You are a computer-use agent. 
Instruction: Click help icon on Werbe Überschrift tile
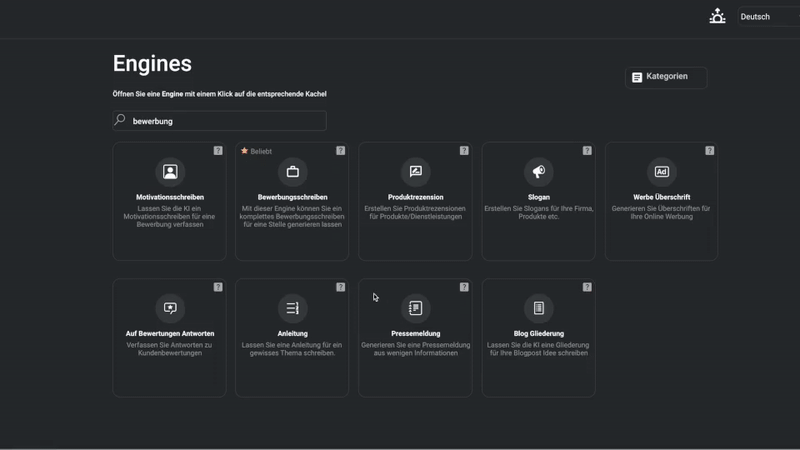pyautogui.click(x=709, y=151)
